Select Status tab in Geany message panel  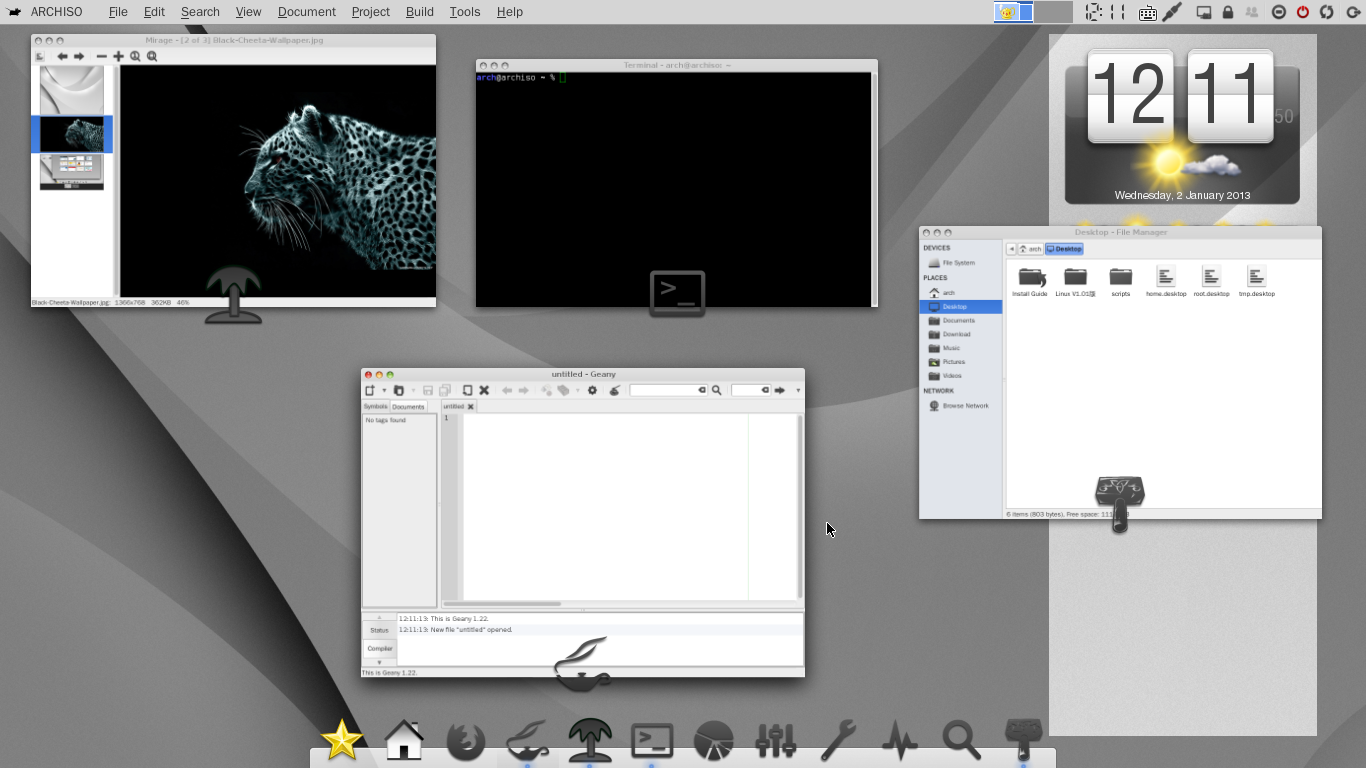[379, 630]
